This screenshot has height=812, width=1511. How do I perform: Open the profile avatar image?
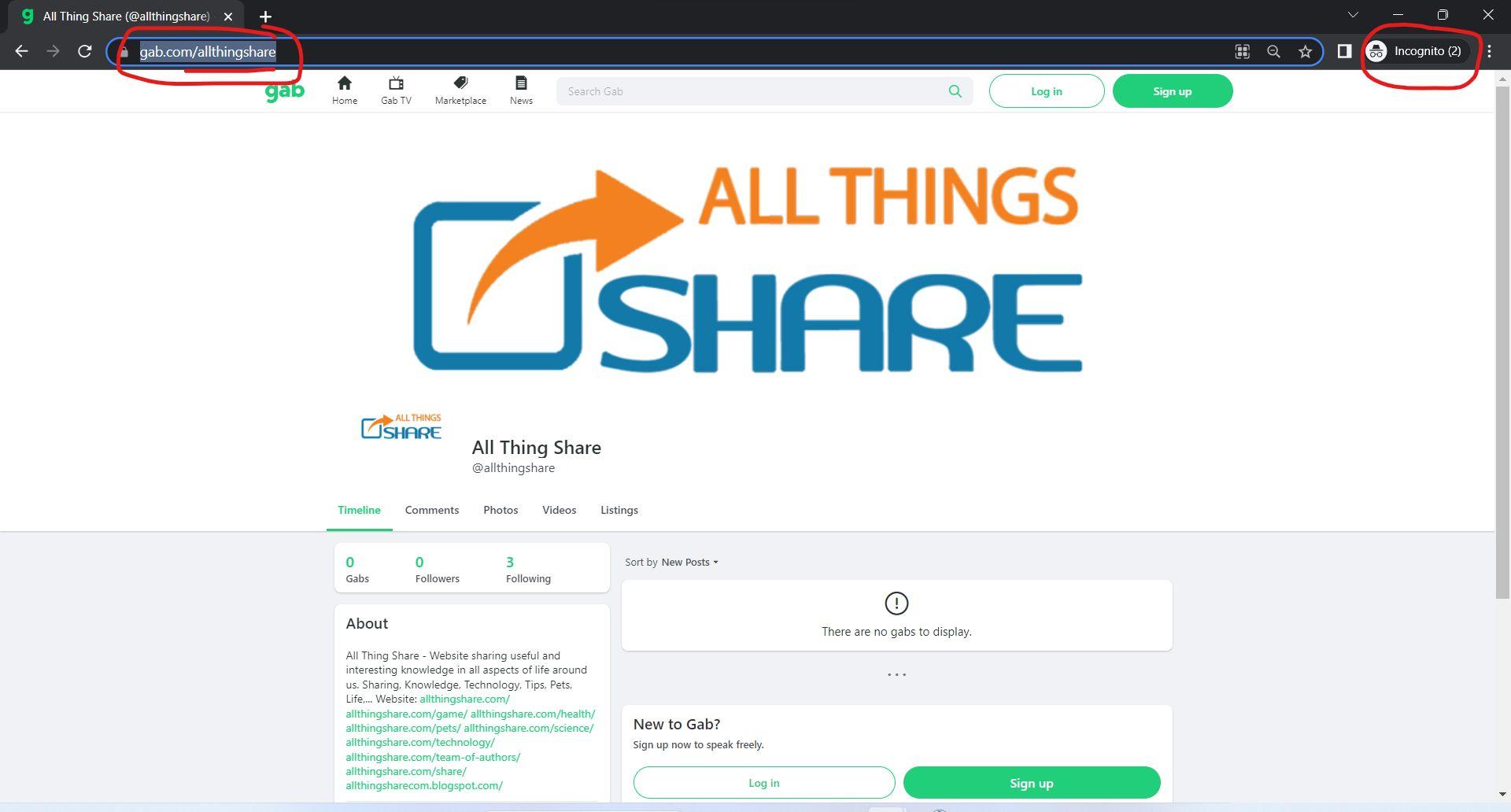point(401,427)
